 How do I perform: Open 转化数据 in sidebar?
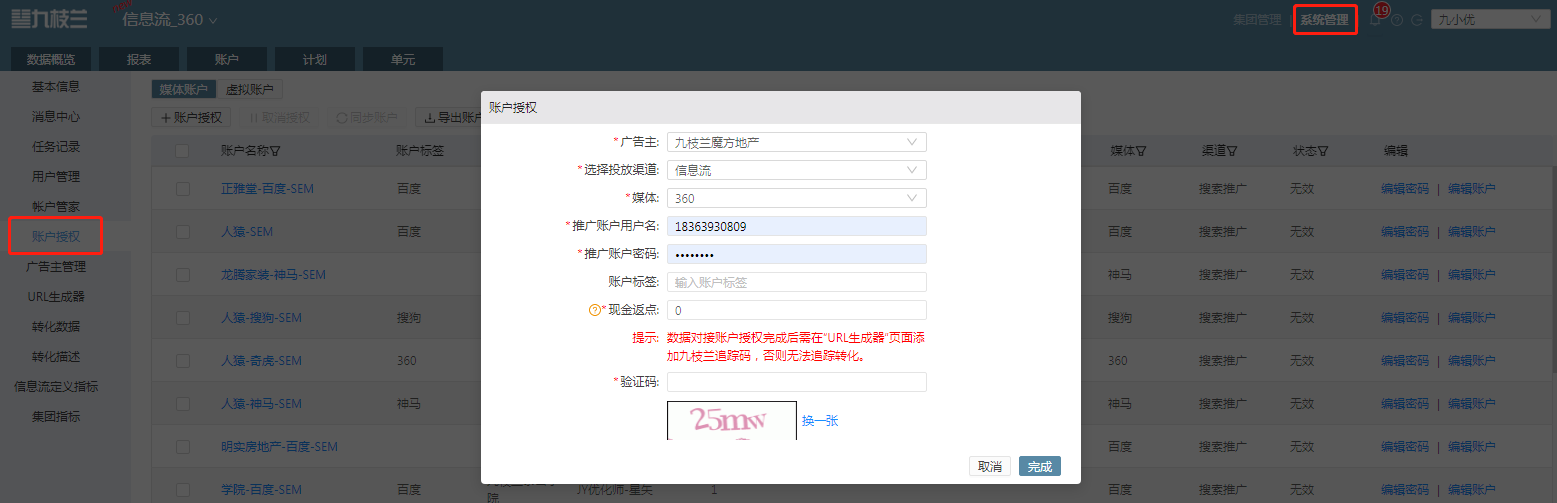[x=56, y=326]
